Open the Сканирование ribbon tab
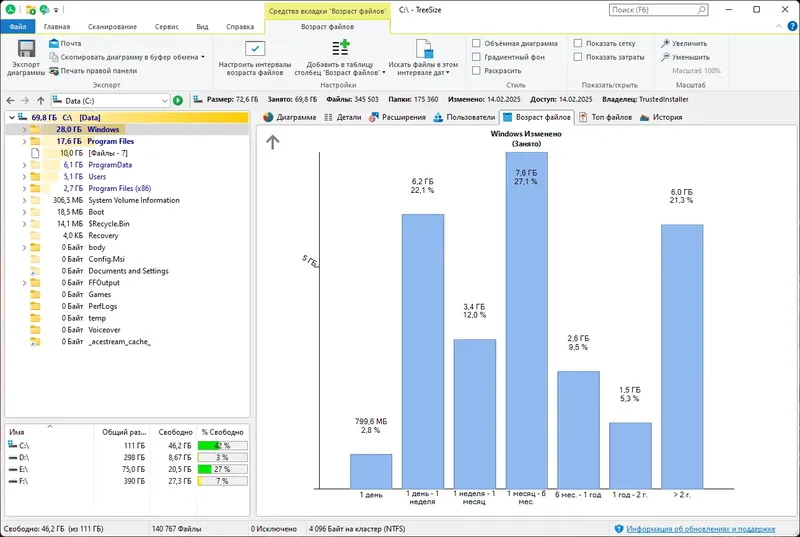Viewport: 800px width, 537px height. [x=112, y=27]
